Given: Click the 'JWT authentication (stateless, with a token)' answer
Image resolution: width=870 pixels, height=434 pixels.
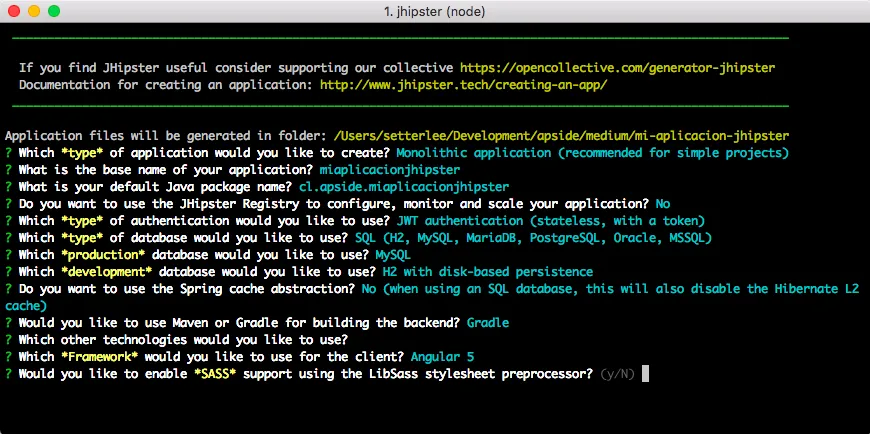Looking at the screenshot, I should (x=551, y=221).
